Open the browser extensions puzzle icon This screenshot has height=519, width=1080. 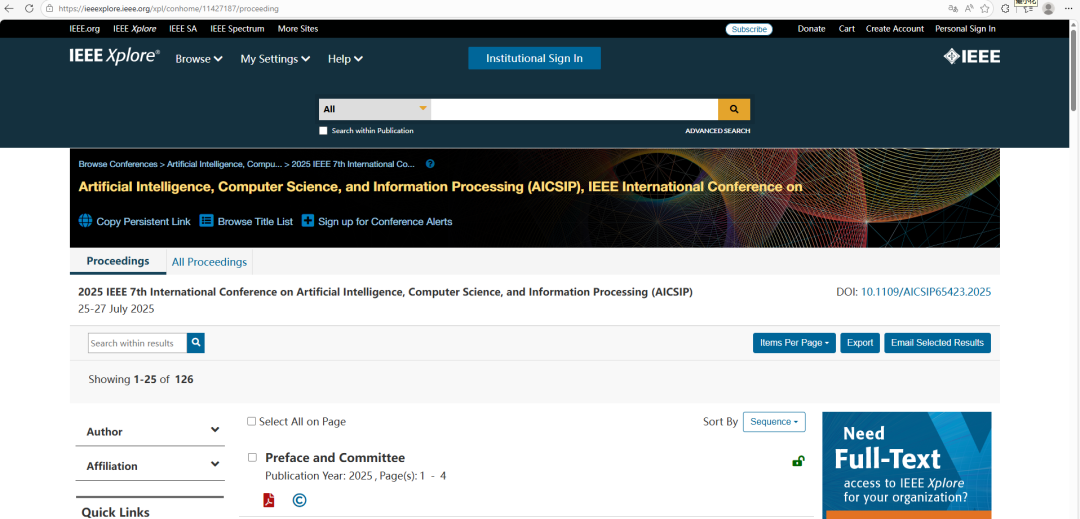tap(1006, 8)
